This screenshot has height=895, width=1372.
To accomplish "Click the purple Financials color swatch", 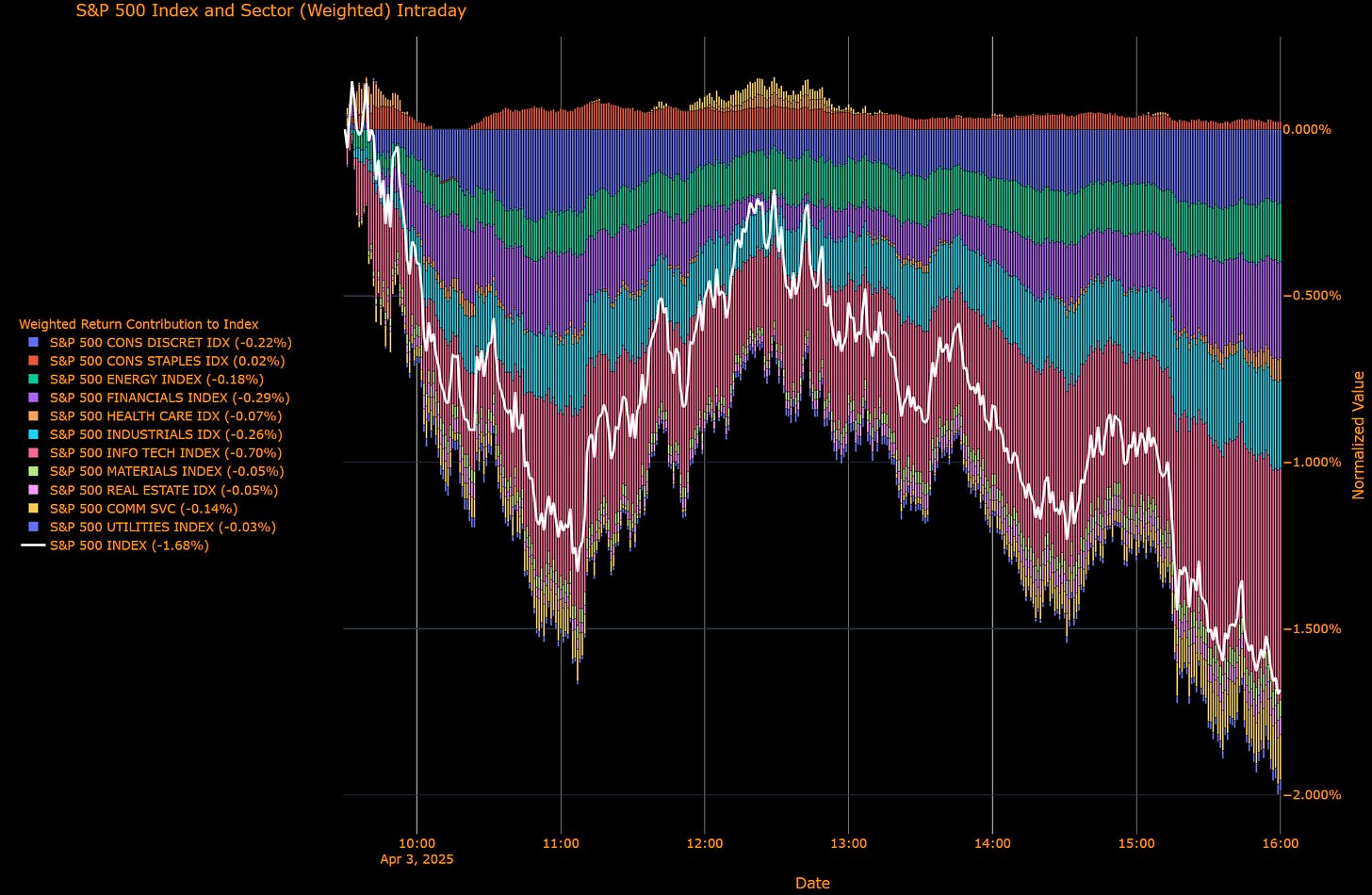I will 34,398.
